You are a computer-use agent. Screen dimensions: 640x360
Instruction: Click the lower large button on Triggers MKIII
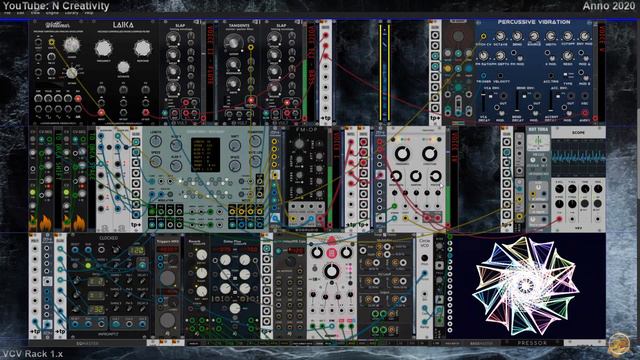167,320
